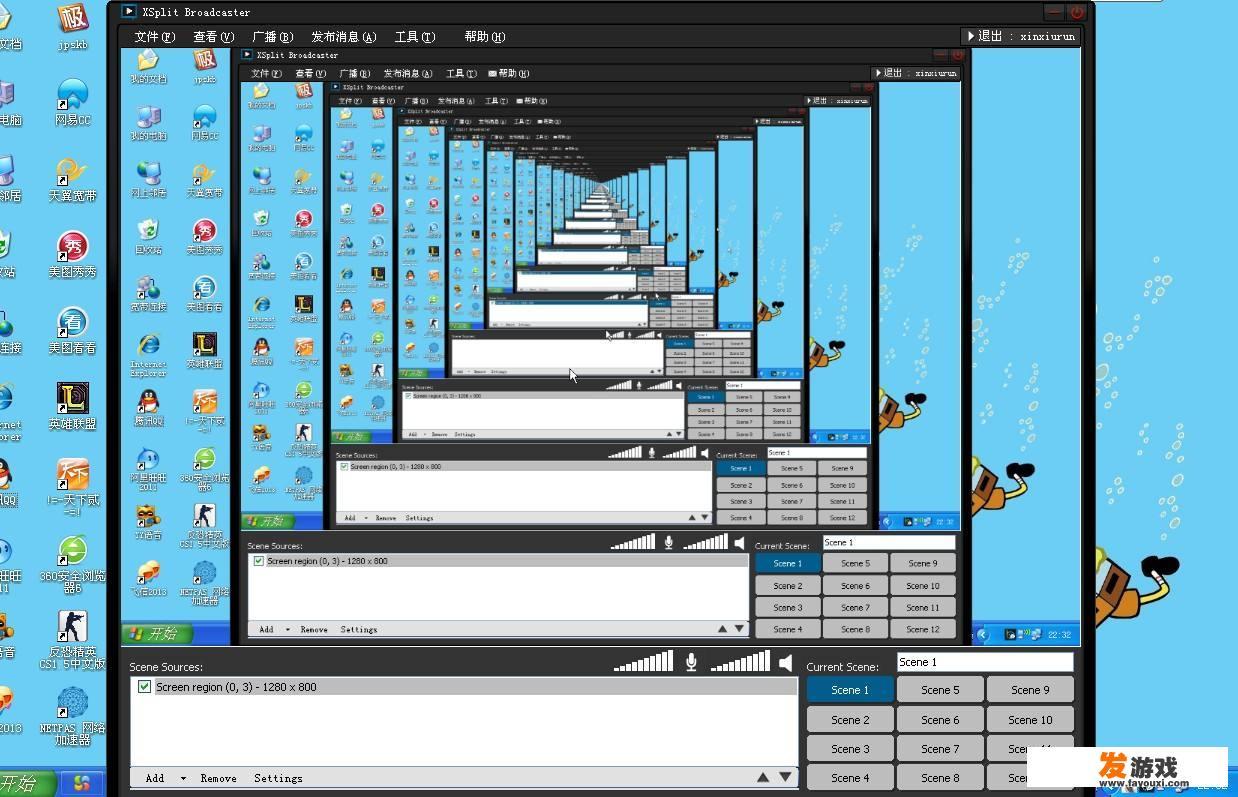The width and height of the screenshot is (1238, 797).
Task: Switch to Scene 5 in the main scene grid
Action: [940, 690]
